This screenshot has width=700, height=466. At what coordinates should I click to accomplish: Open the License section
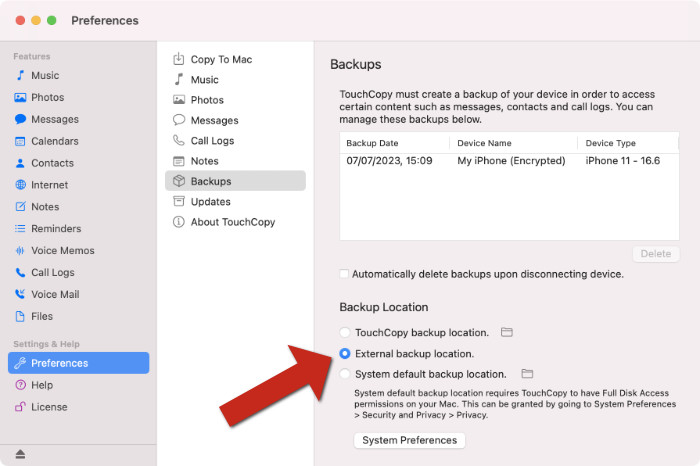point(41,407)
